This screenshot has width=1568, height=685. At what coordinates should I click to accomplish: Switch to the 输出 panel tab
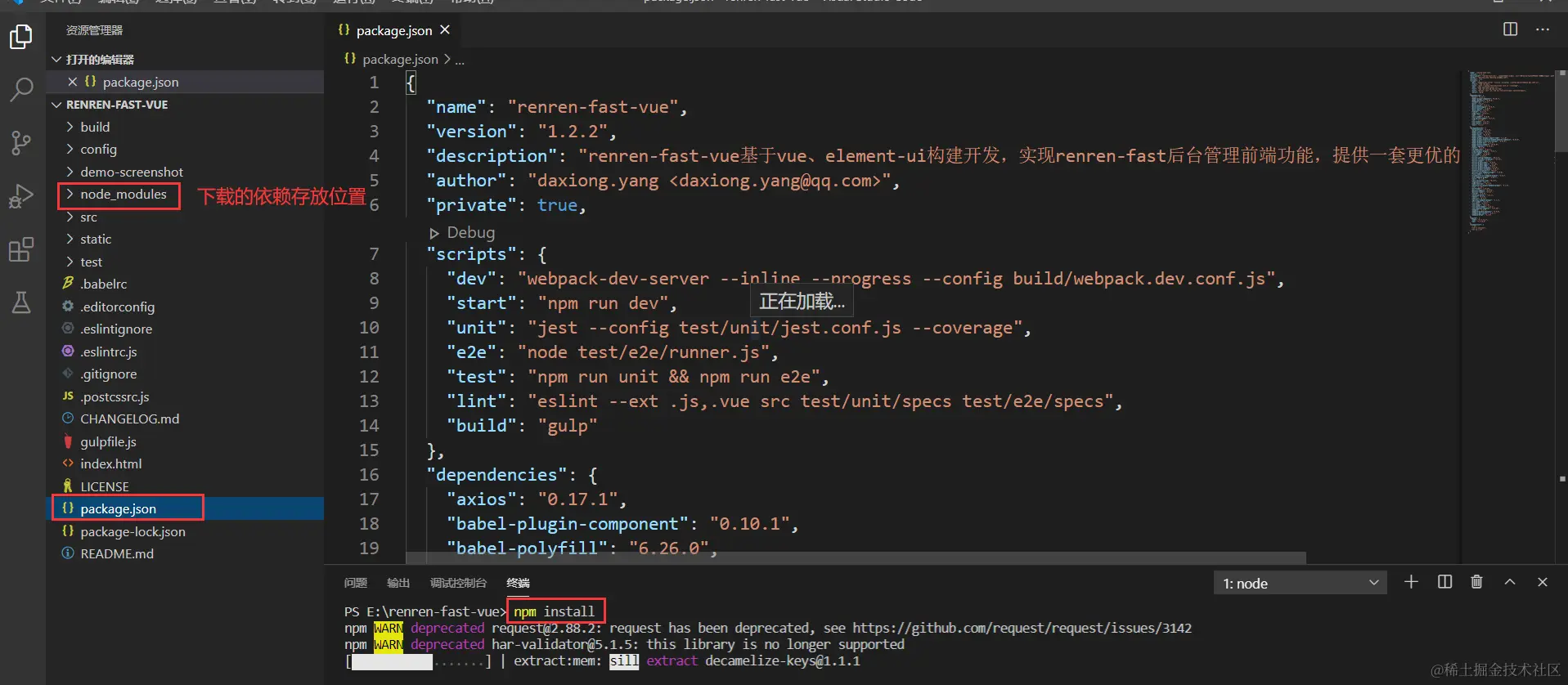(x=398, y=583)
